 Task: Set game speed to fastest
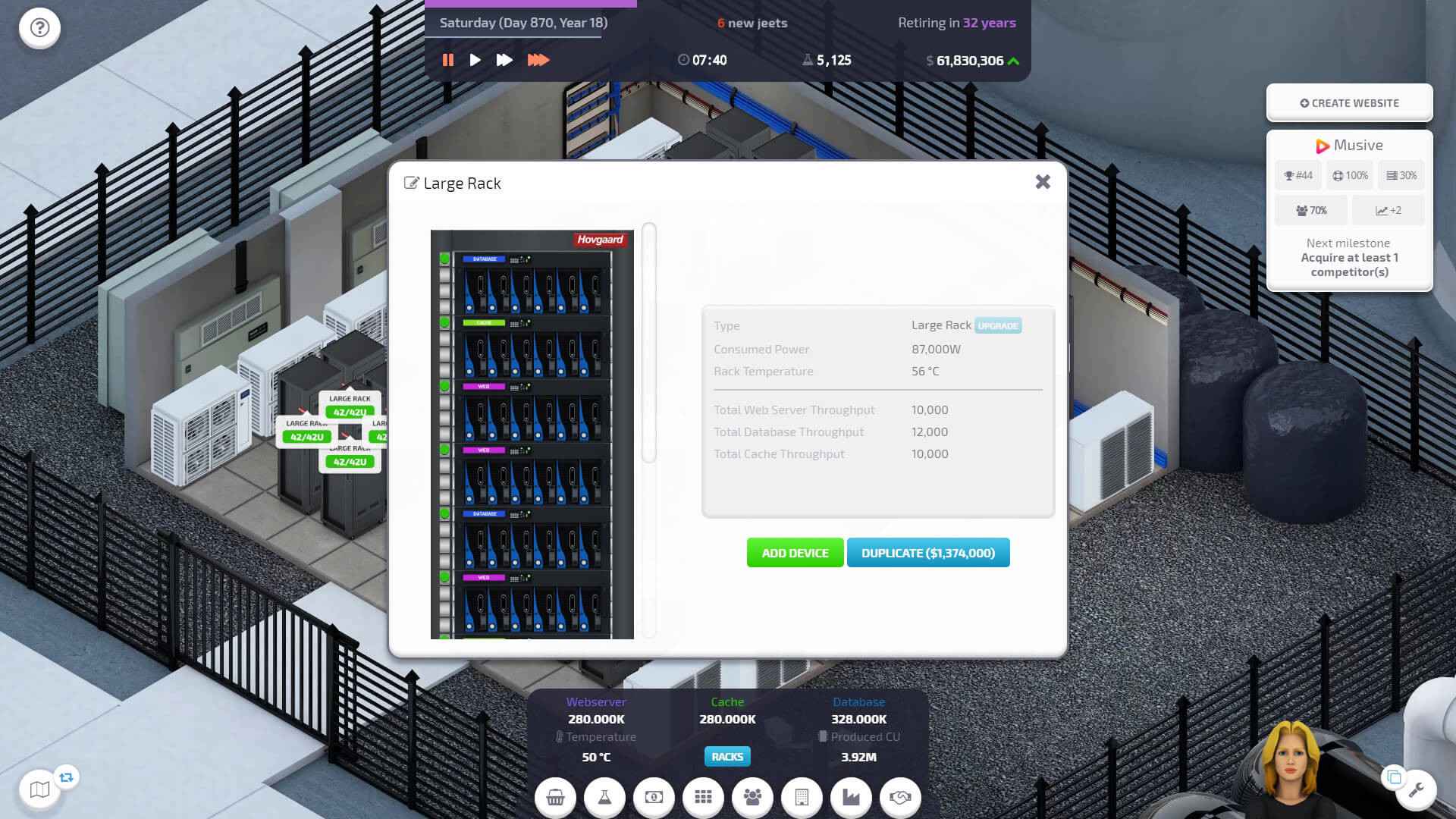tap(538, 60)
